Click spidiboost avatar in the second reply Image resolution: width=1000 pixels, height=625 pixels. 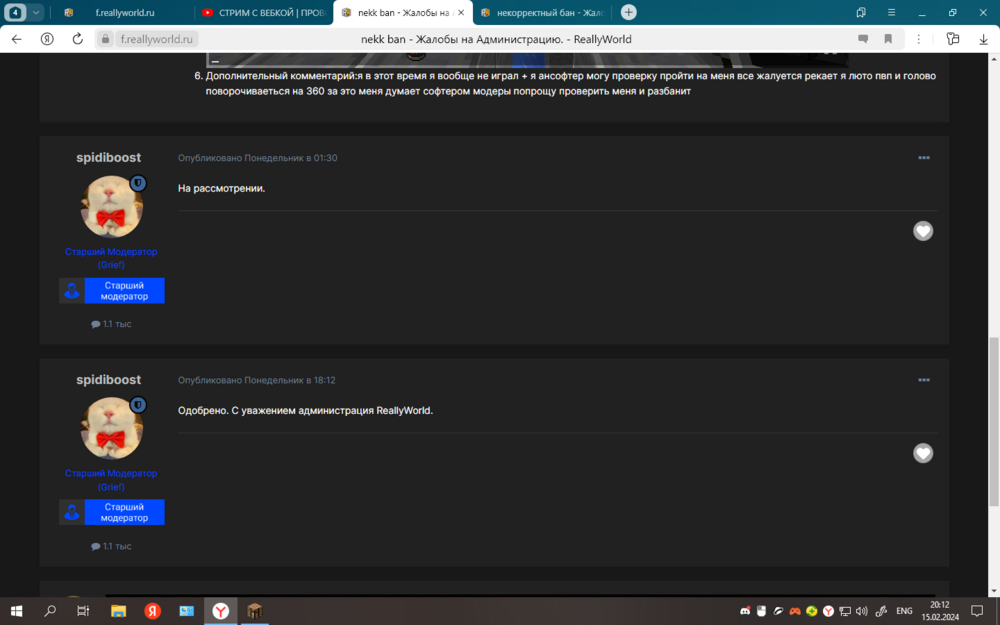point(112,428)
